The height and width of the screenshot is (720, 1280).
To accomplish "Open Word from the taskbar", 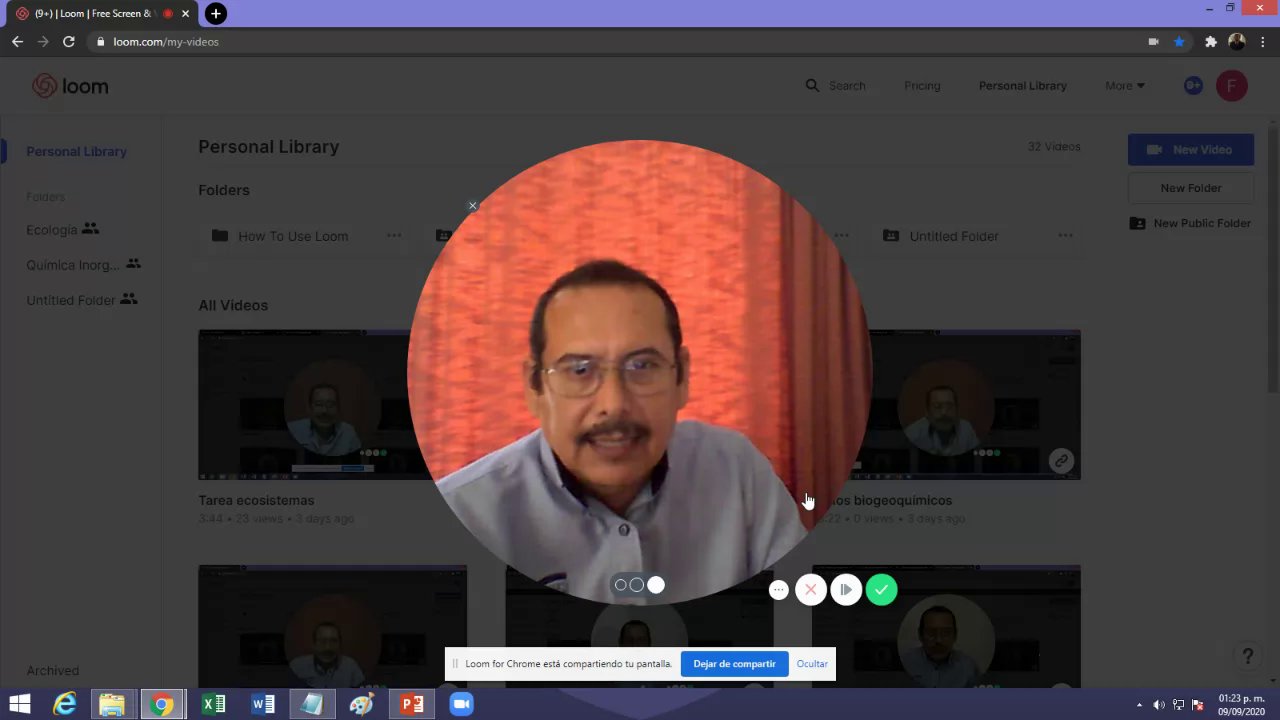I will pyautogui.click(x=263, y=704).
